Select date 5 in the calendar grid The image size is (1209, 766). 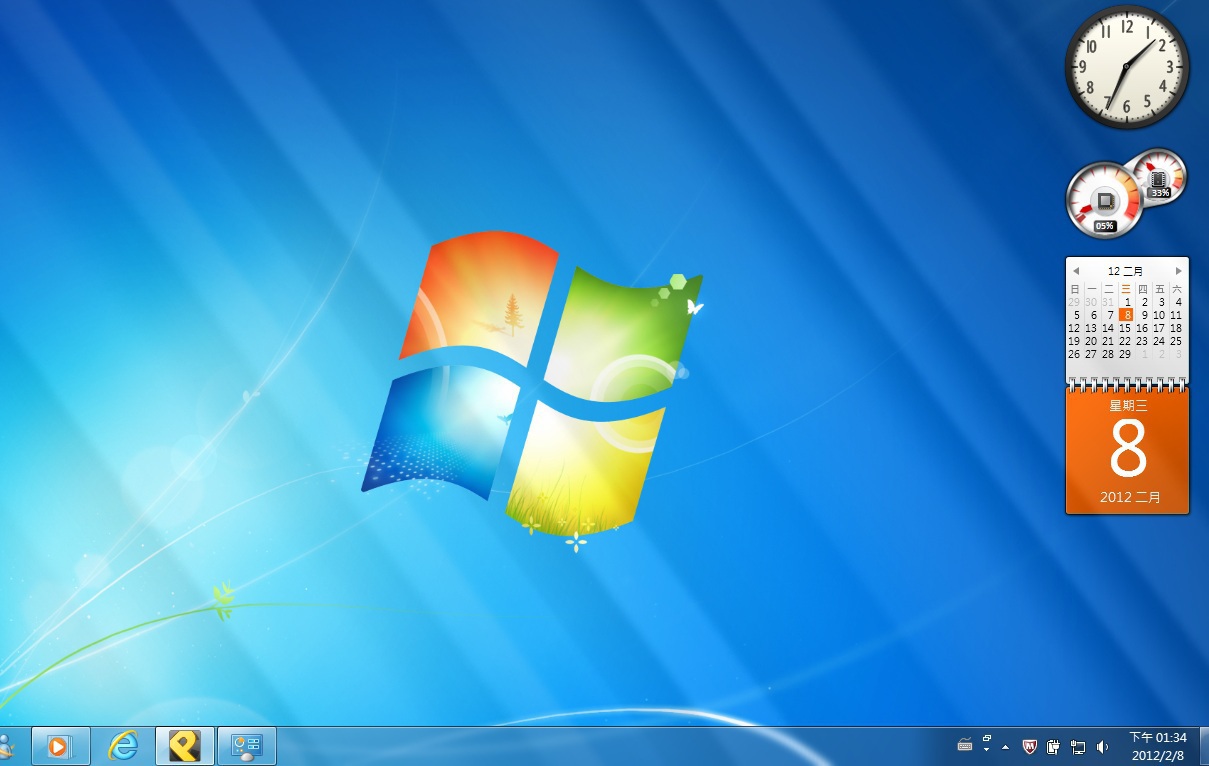1076,314
